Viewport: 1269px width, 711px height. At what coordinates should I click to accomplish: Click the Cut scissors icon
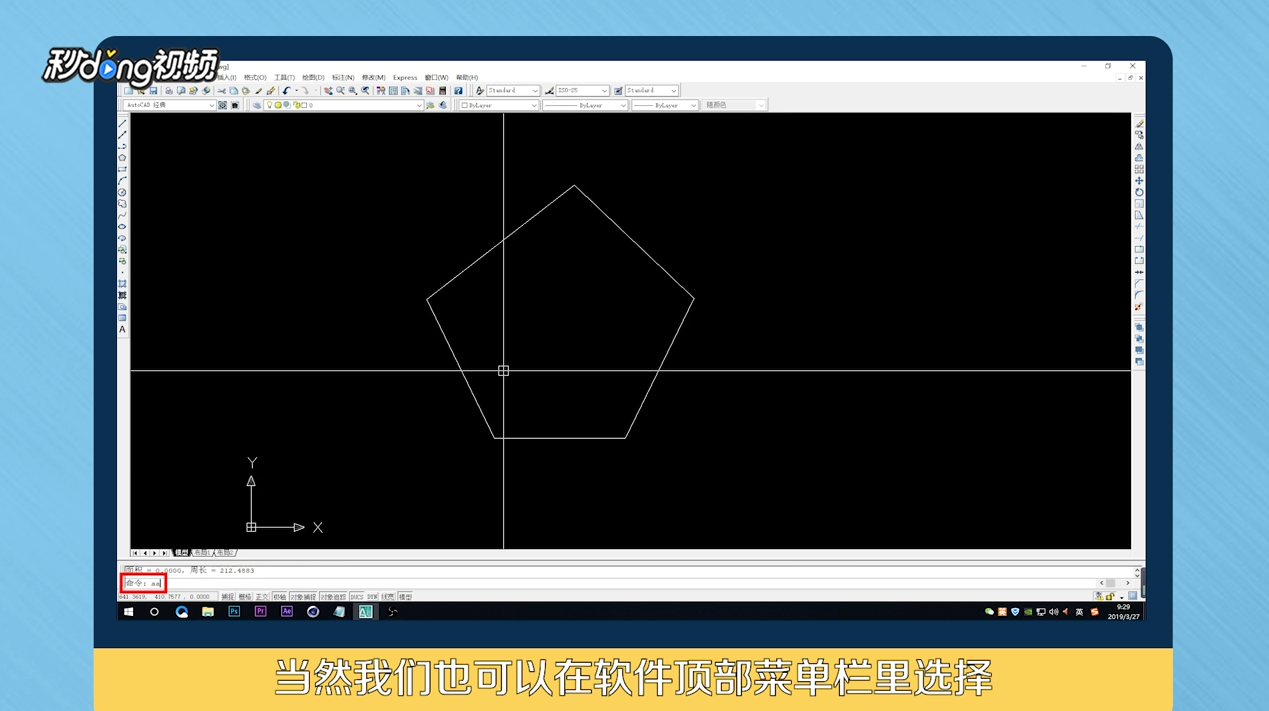pos(221,91)
